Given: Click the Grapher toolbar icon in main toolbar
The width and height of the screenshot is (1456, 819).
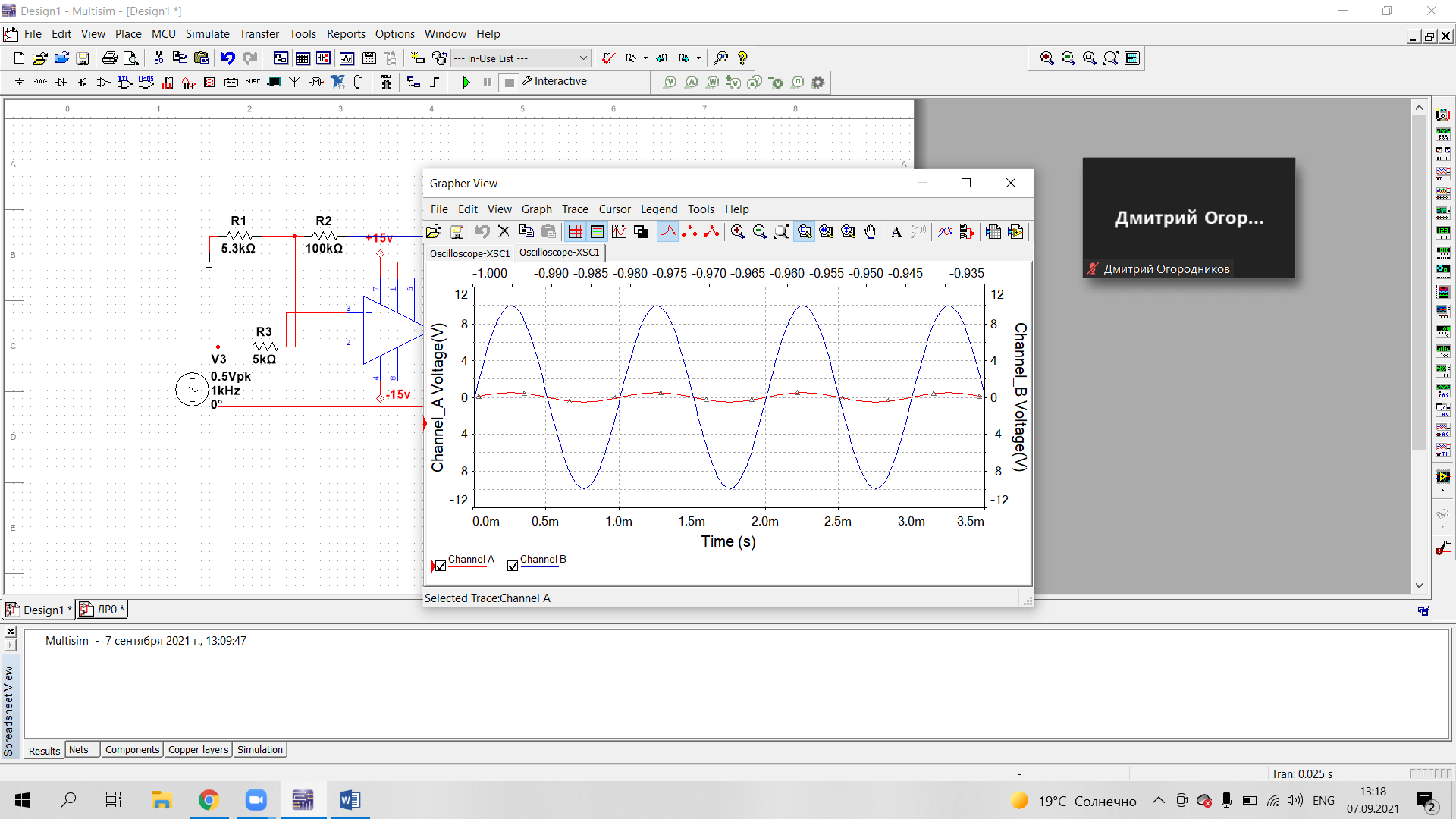Looking at the screenshot, I should coord(347,58).
